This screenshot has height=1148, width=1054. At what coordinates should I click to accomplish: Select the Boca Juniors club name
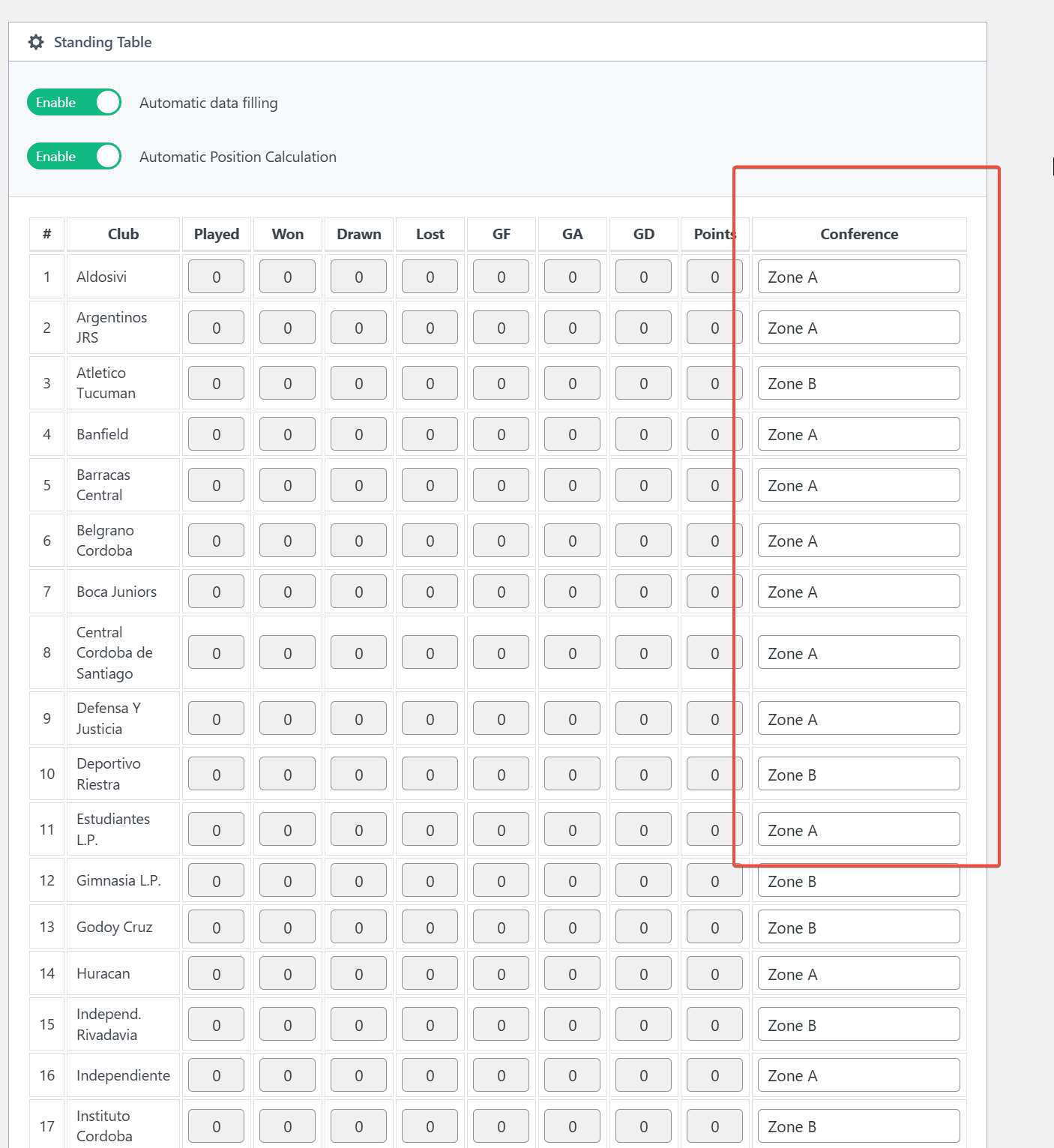click(117, 592)
